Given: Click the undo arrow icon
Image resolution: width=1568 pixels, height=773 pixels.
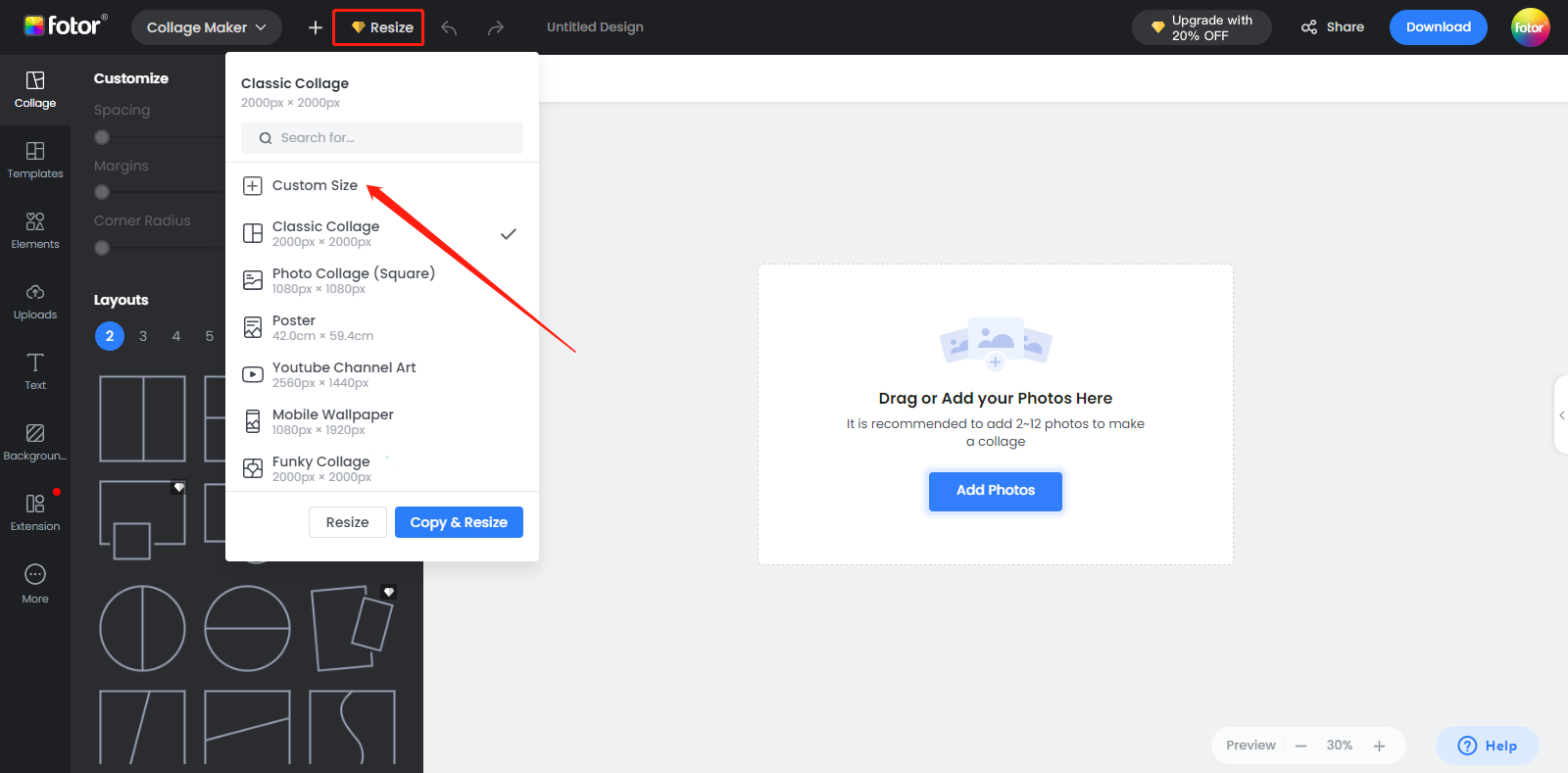Looking at the screenshot, I should click(449, 27).
